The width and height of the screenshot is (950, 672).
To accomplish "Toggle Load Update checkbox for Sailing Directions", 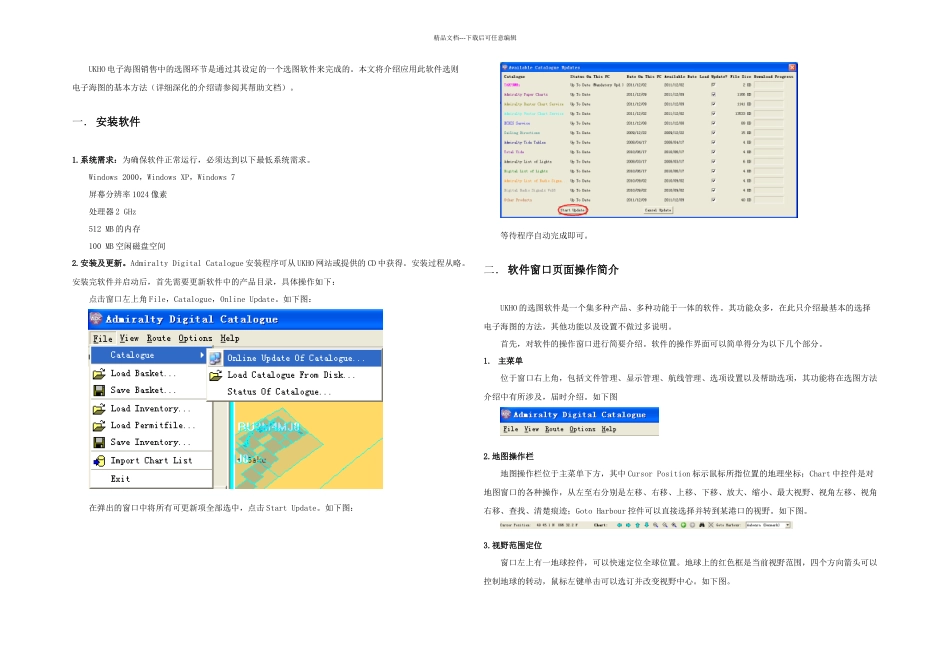I will 713,133.
